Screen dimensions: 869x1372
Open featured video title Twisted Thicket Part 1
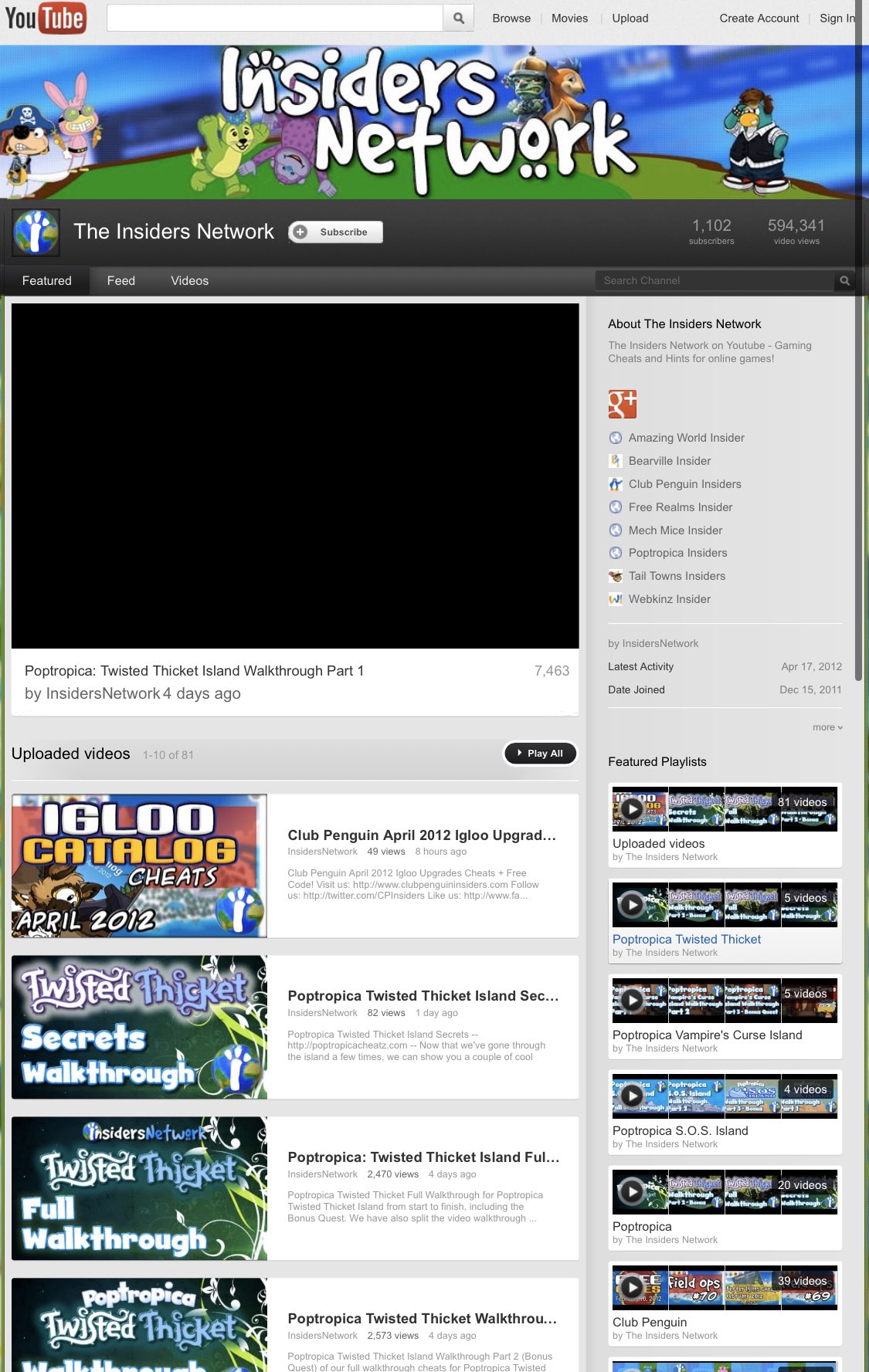click(x=194, y=671)
